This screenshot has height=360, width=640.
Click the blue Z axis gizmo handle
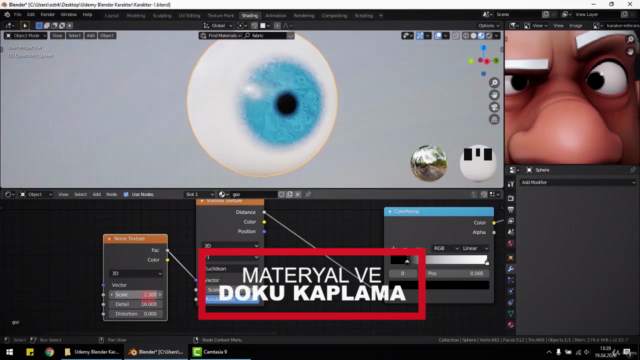(x=484, y=48)
